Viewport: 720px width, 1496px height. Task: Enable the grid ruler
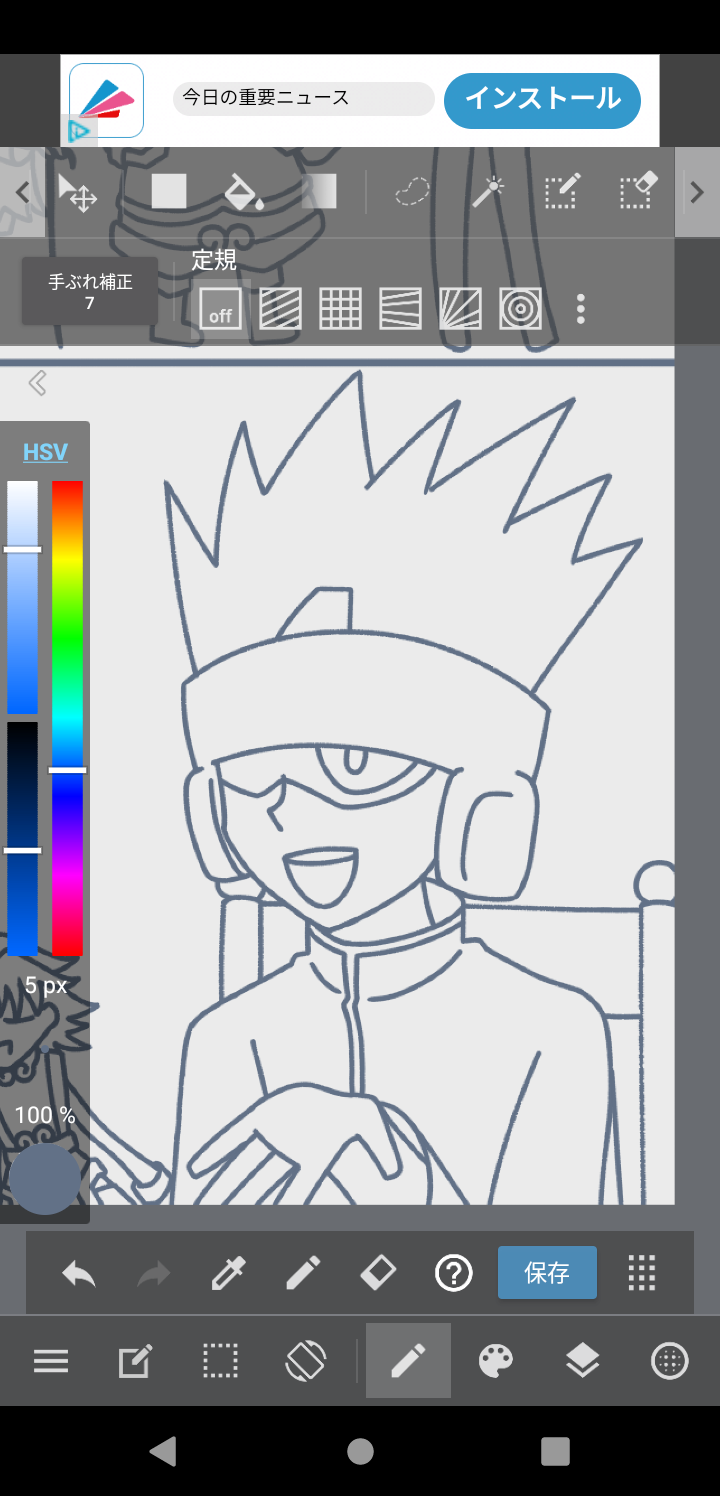(x=341, y=308)
